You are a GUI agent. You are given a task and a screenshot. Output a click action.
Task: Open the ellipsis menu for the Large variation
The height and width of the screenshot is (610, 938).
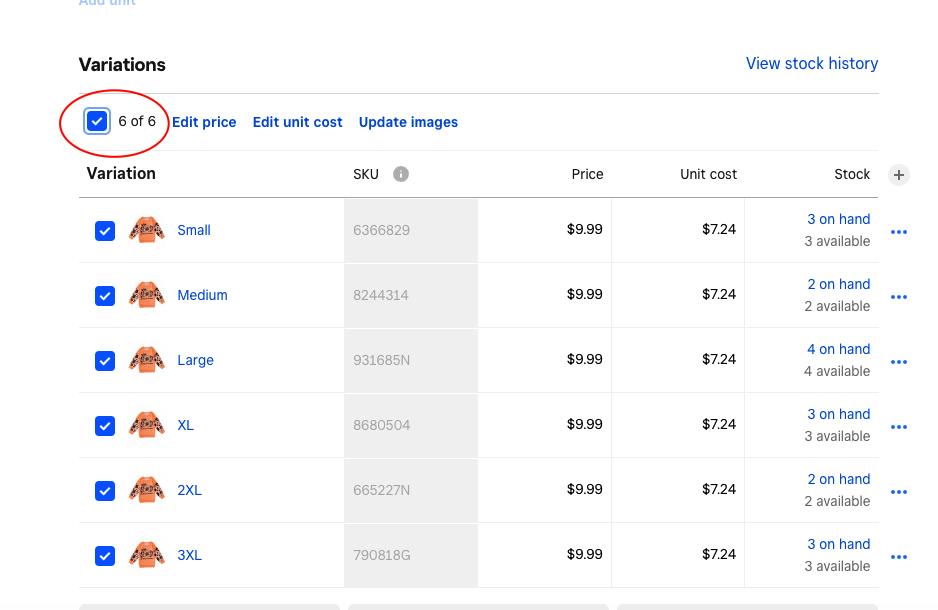coord(898,361)
